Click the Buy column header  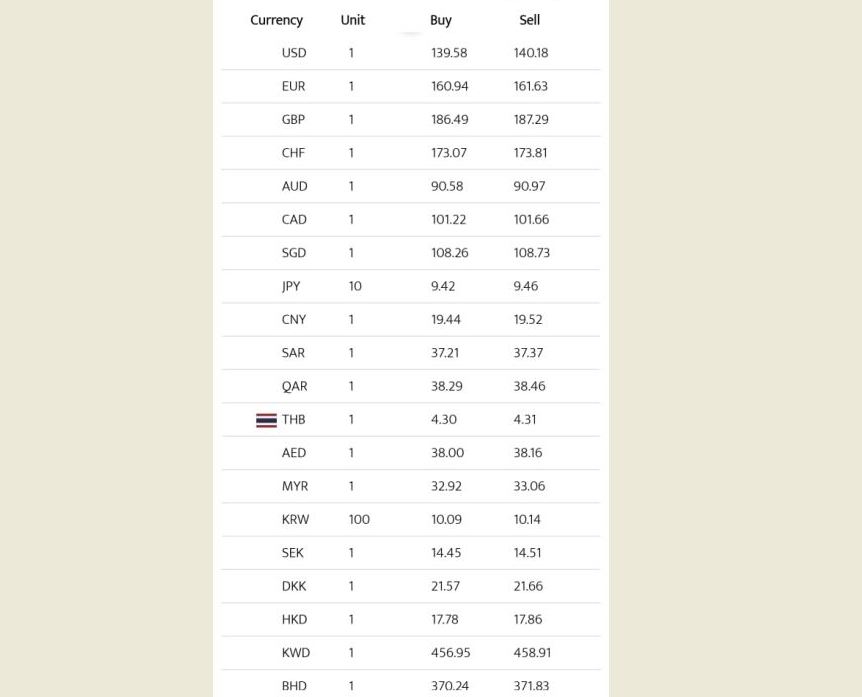coord(441,20)
